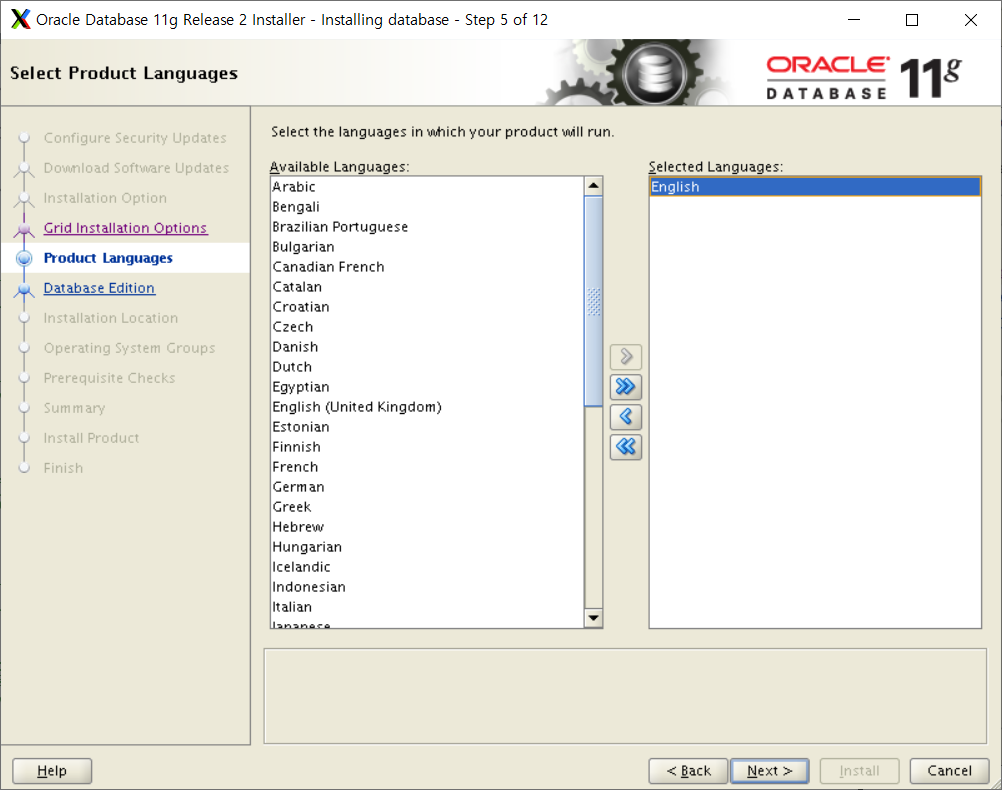
Task: Click the Available Languages scrollbar thumb
Action: pyautogui.click(x=594, y=301)
